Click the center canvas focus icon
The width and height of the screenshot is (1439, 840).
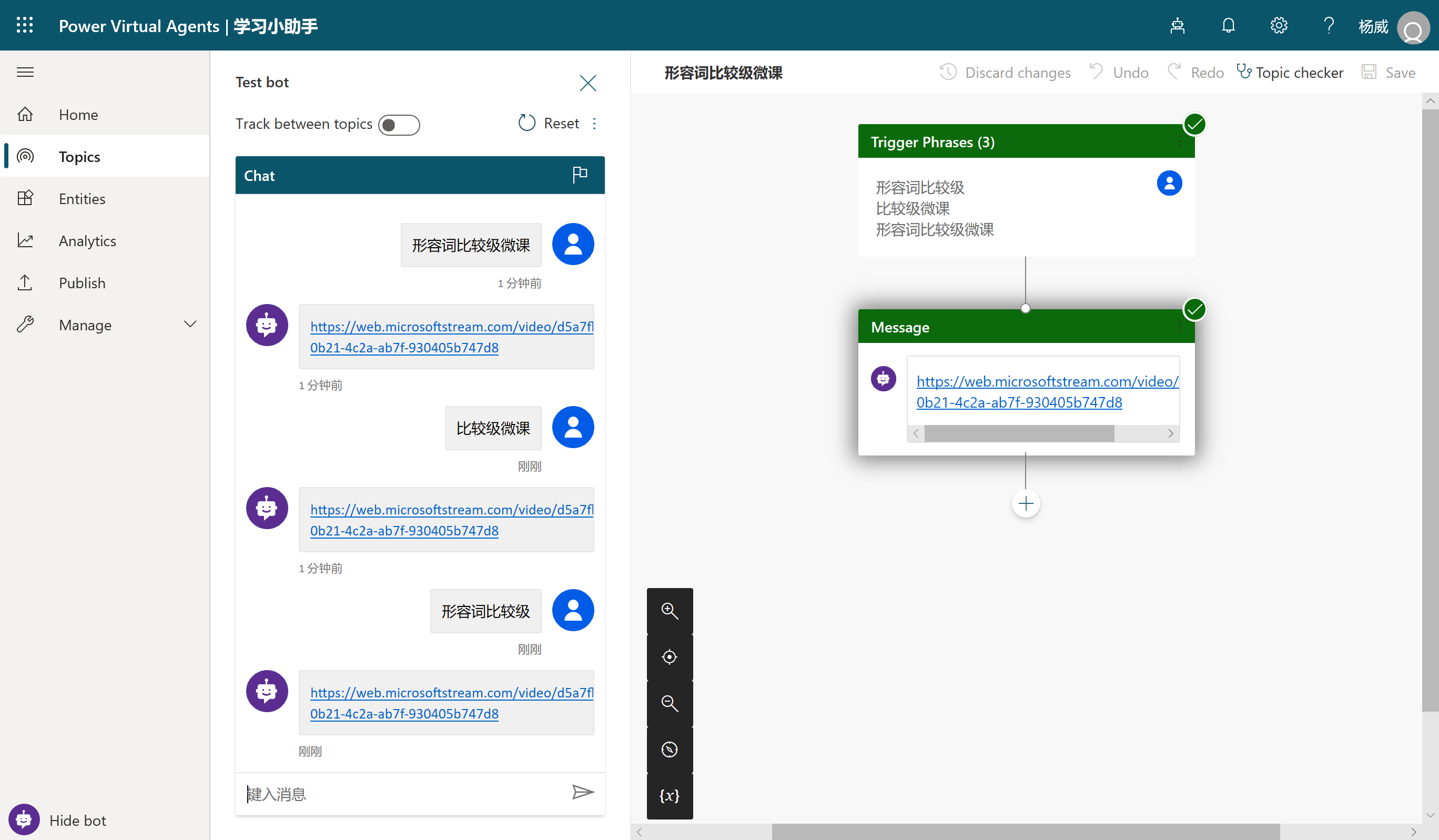(x=669, y=657)
